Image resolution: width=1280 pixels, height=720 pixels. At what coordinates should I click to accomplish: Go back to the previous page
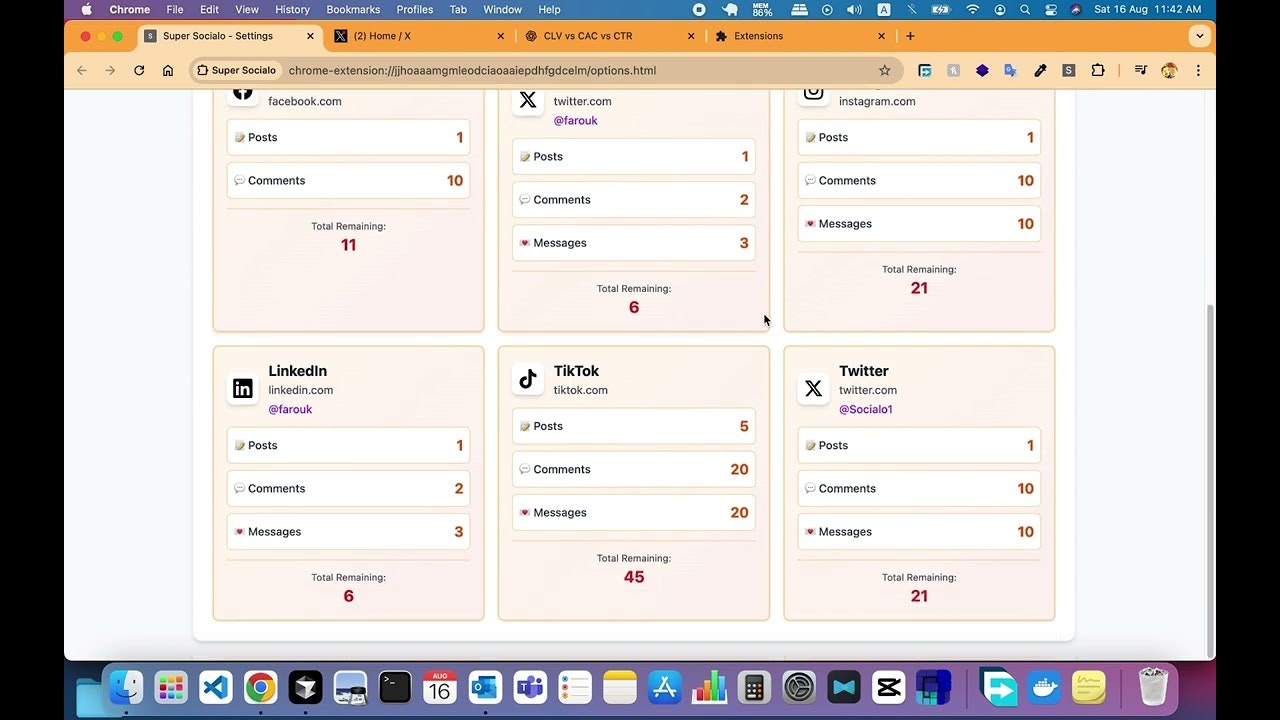click(x=82, y=71)
